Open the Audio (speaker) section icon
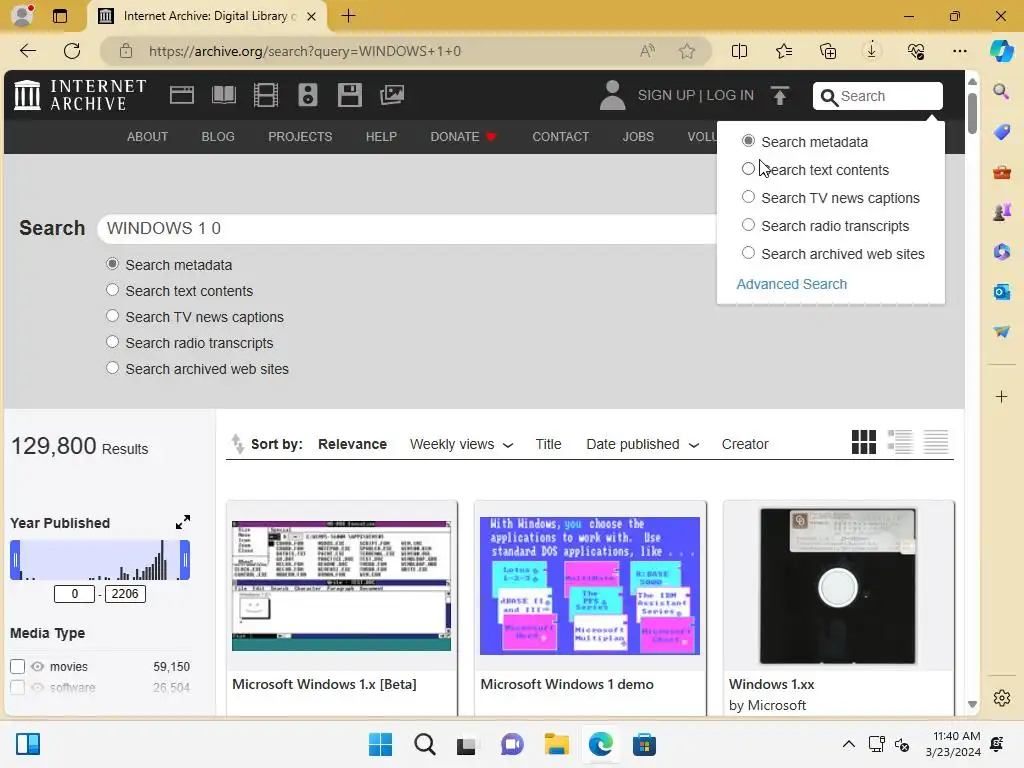Screen dimensions: 1024x768 (x=308, y=95)
